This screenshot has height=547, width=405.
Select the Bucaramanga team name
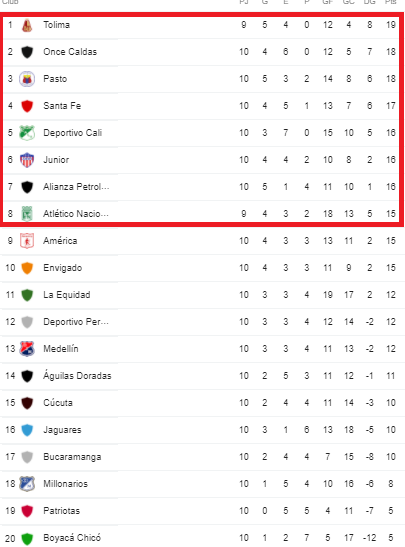[72, 457]
